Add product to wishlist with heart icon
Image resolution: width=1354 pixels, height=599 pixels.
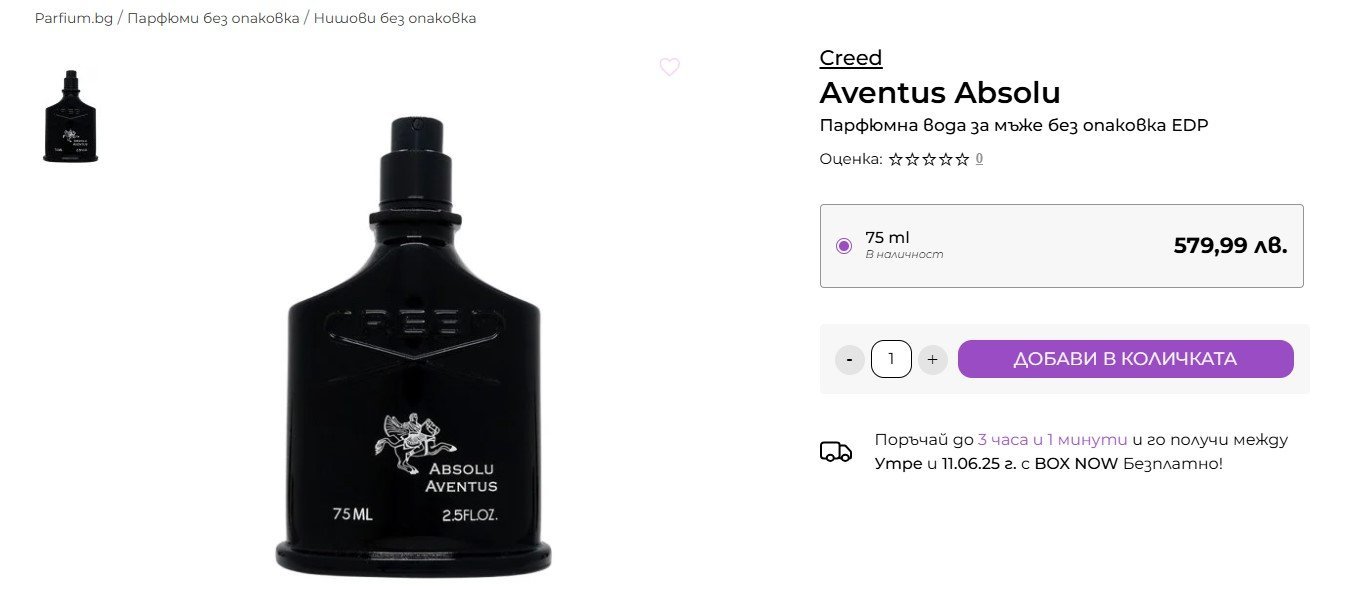(670, 67)
